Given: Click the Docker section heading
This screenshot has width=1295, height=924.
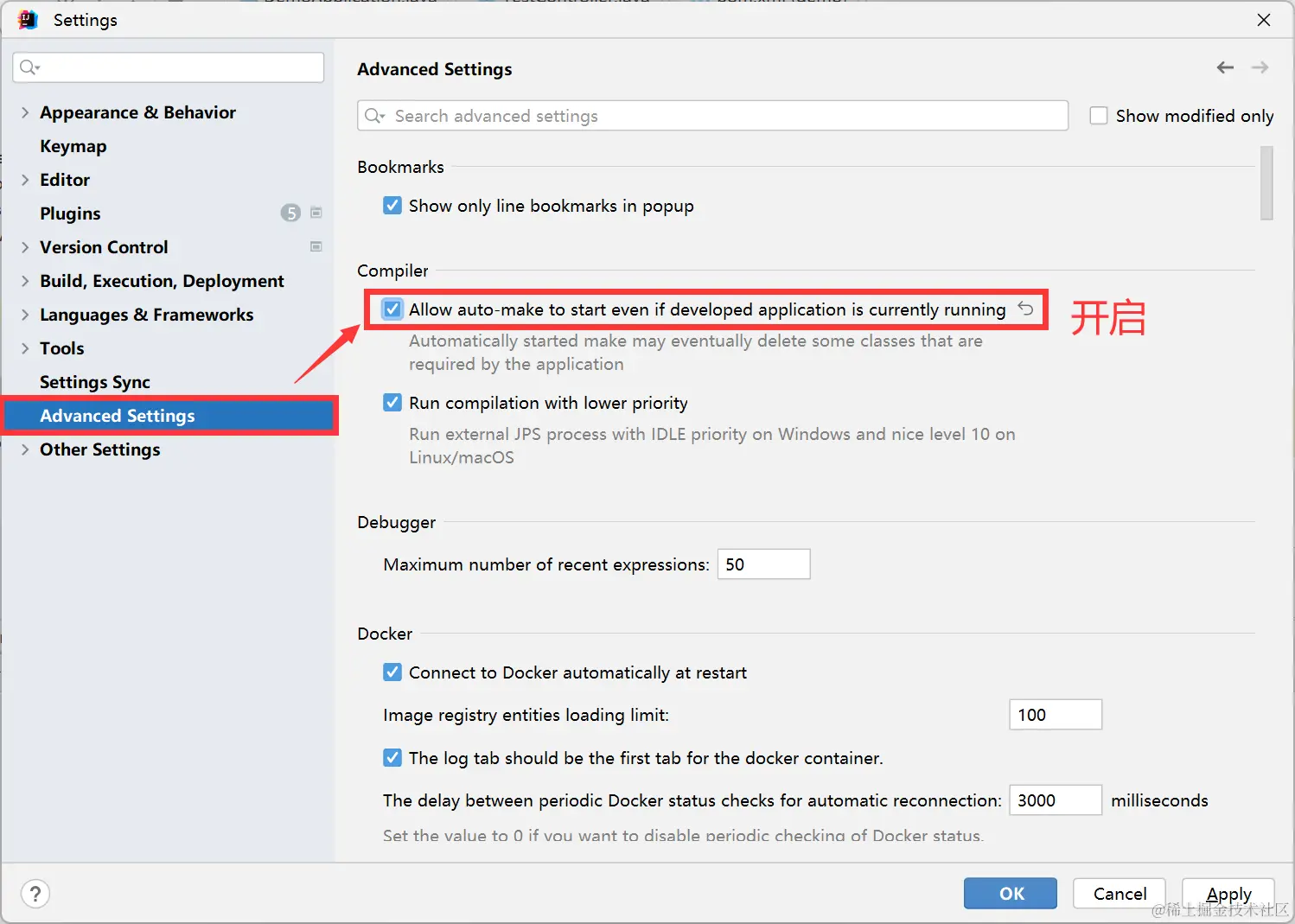Looking at the screenshot, I should pyautogui.click(x=385, y=634).
